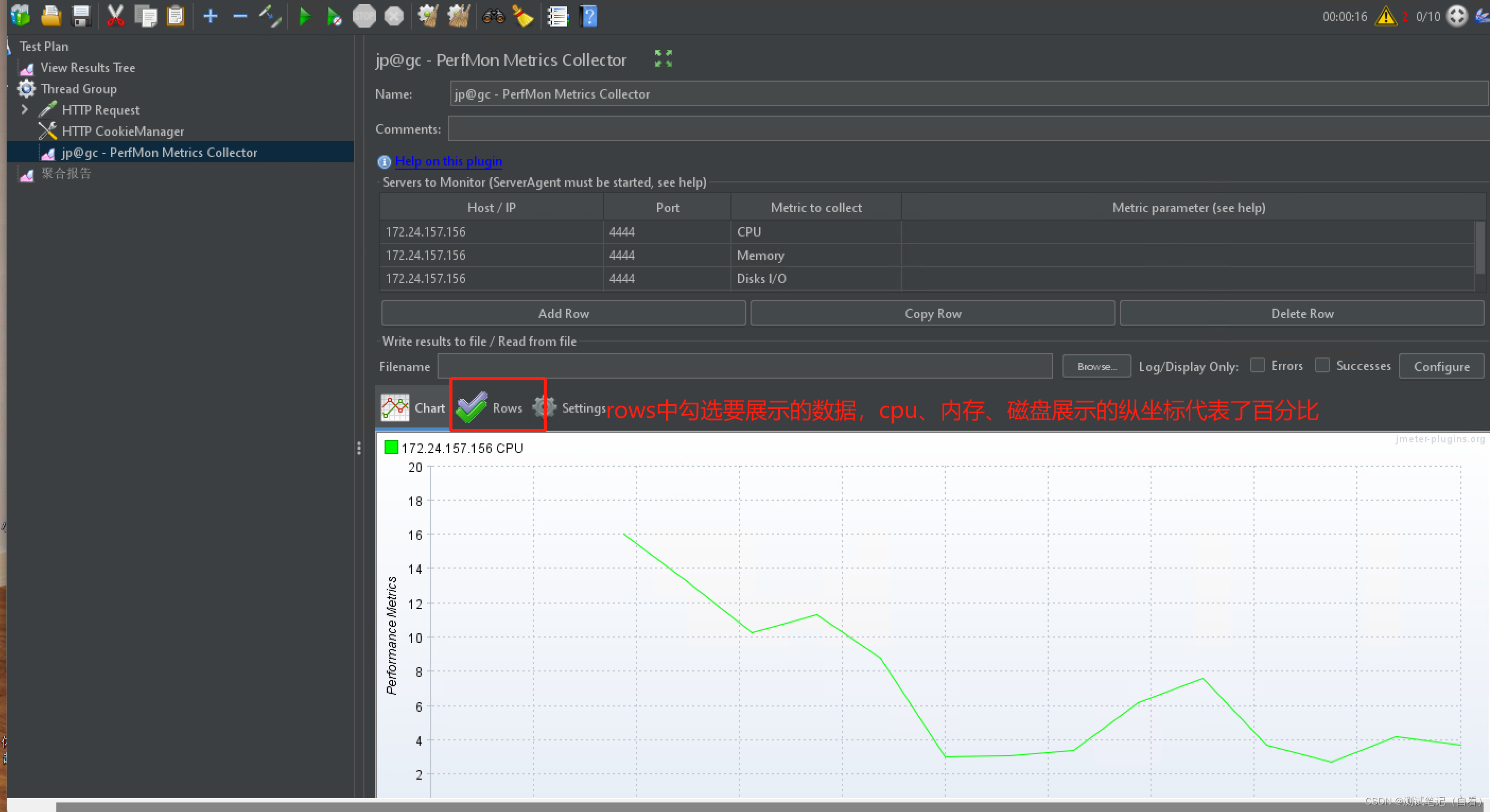Click the Stop test execution button

(362, 13)
